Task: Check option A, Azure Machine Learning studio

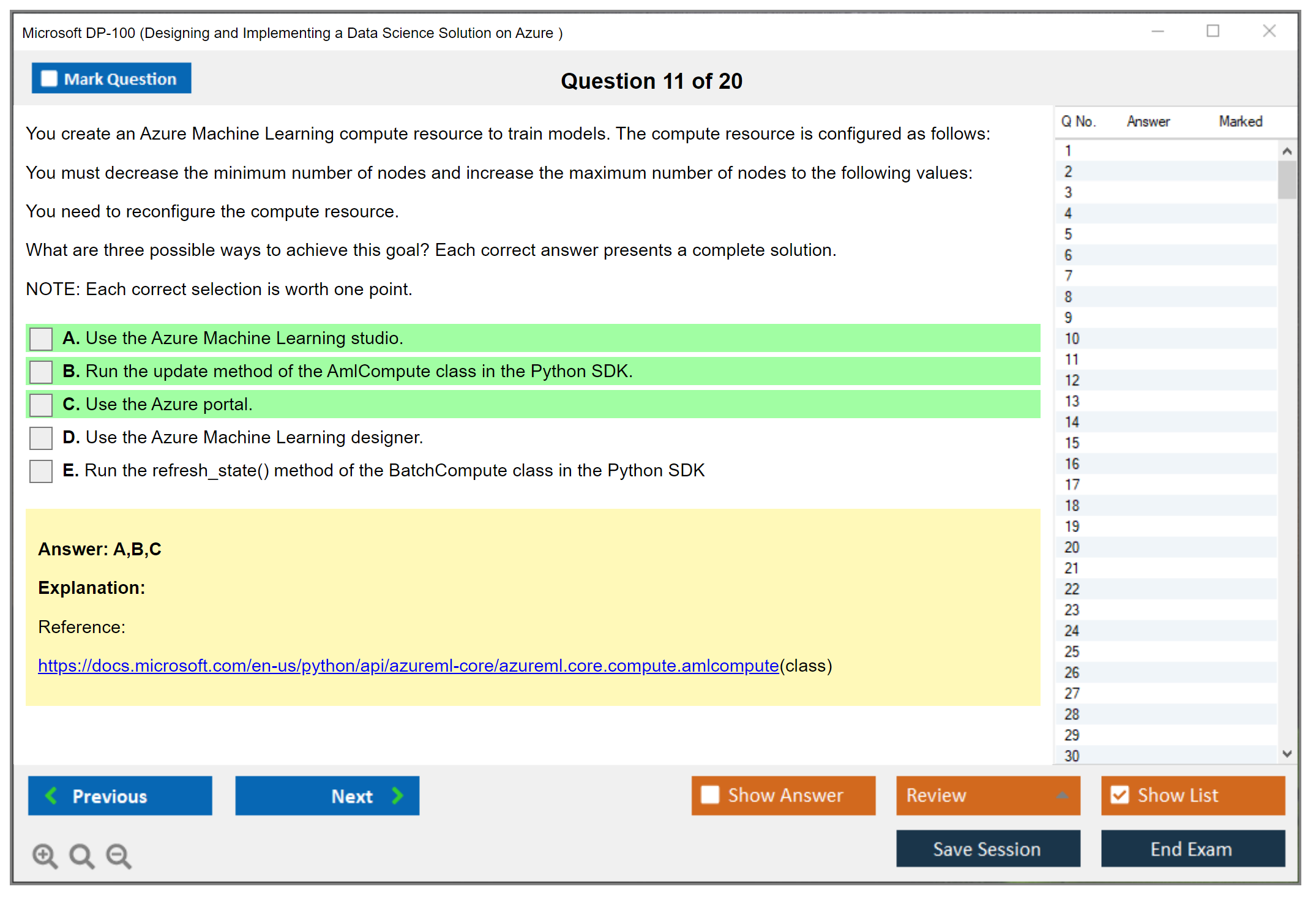Action: point(41,339)
